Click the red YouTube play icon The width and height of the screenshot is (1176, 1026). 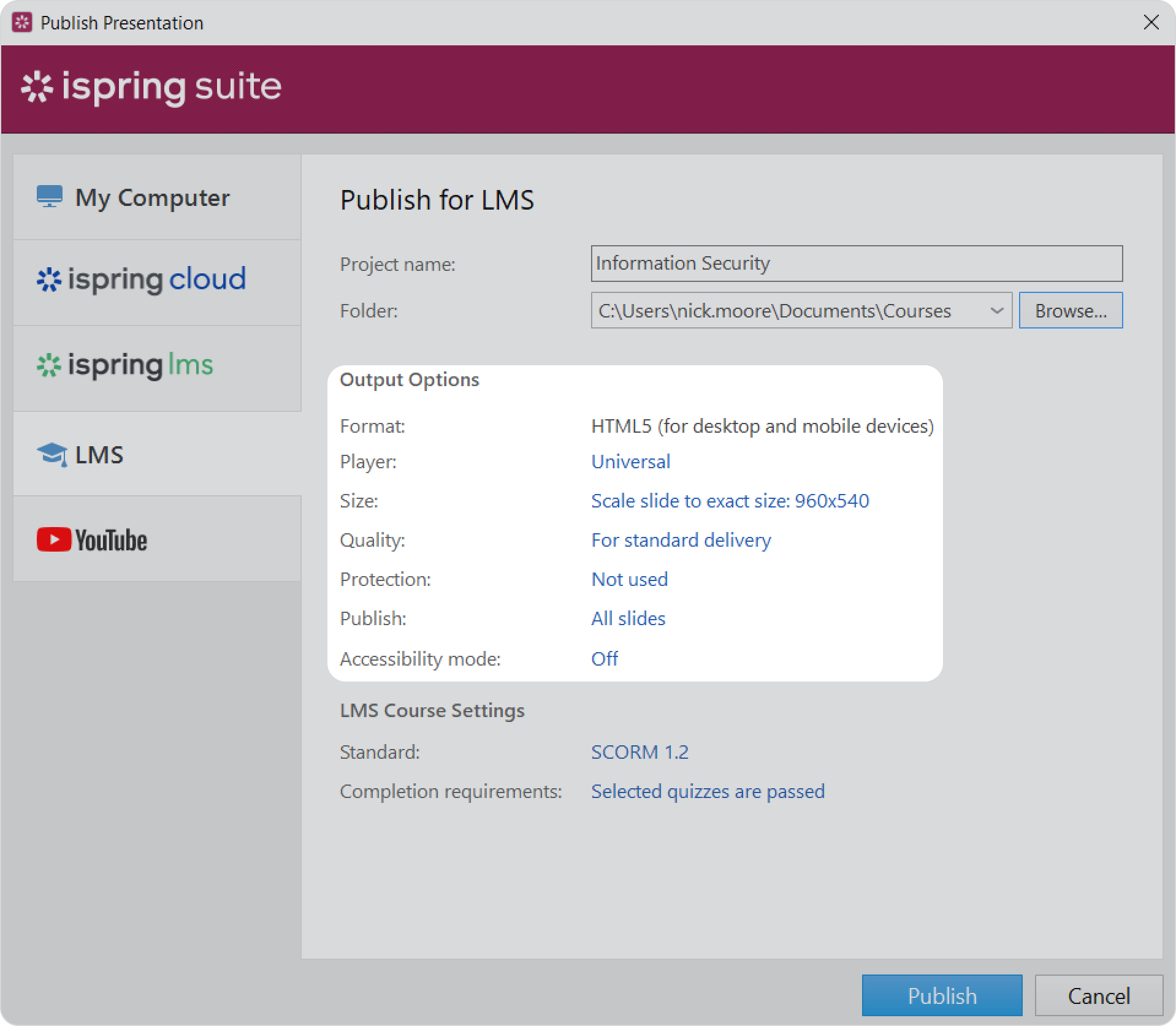[x=54, y=539]
